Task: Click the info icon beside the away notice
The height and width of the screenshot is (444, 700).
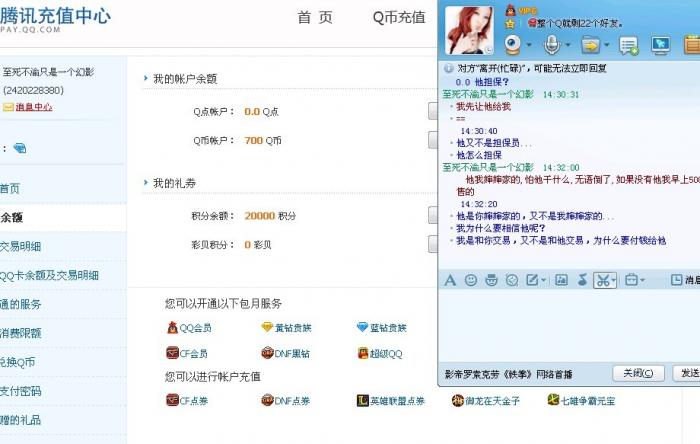Action: click(x=449, y=69)
